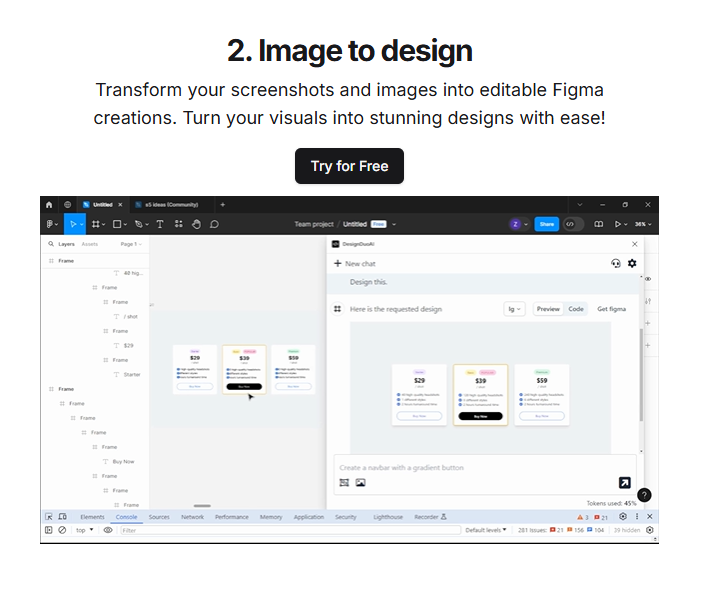Open the help question mark button
The height and width of the screenshot is (595, 710).
(644, 495)
